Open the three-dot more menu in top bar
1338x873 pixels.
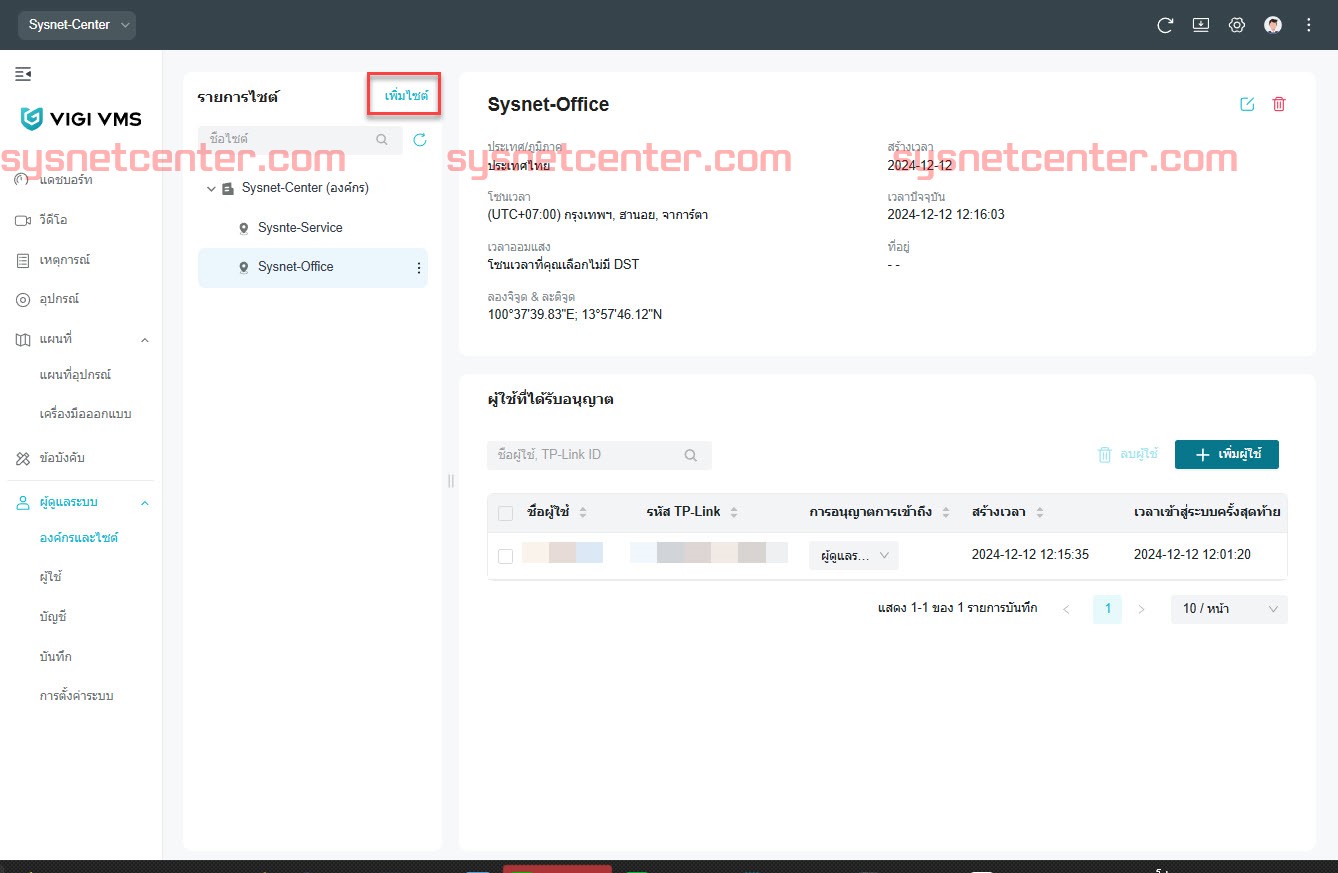click(1309, 25)
